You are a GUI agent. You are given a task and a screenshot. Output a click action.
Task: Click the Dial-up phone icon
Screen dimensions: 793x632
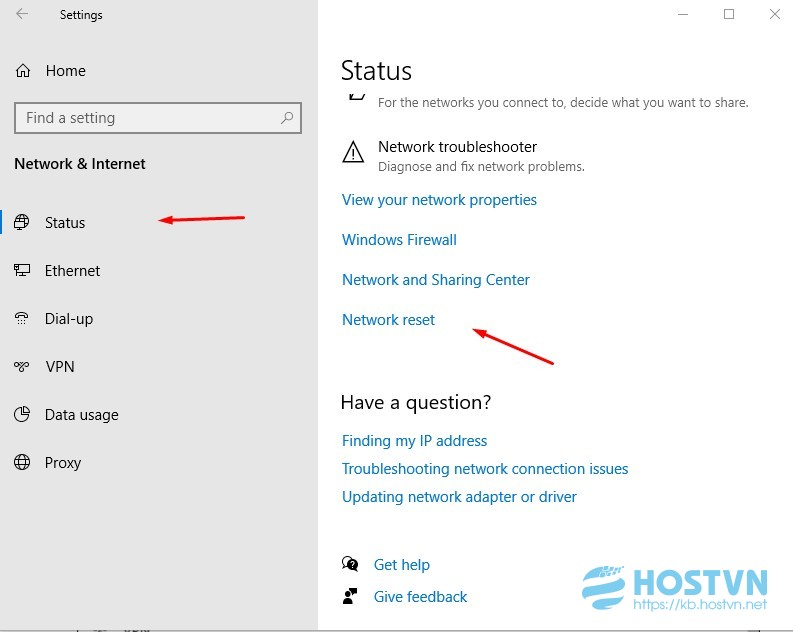click(22, 318)
